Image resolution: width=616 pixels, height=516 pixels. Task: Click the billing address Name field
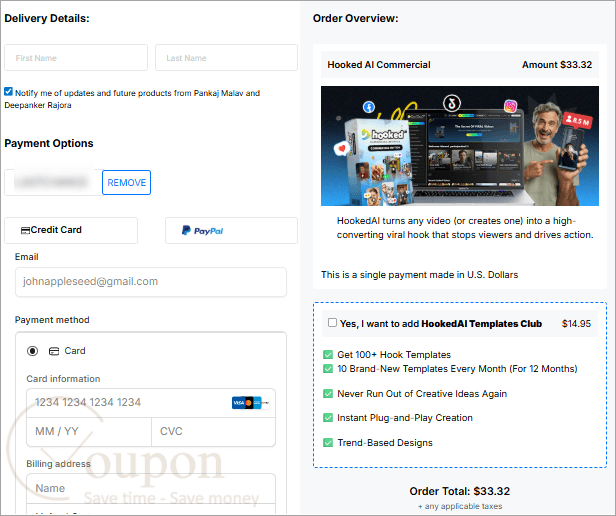[151, 488]
